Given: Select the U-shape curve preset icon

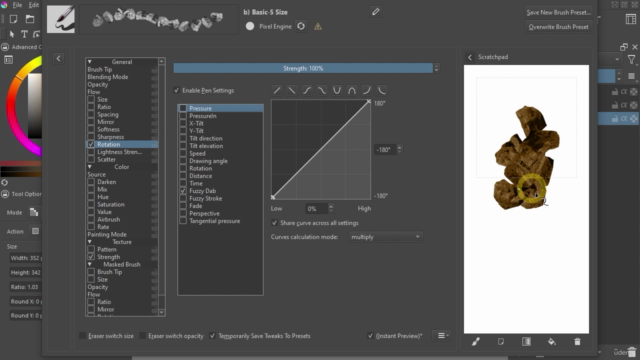Looking at the screenshot, I should [337, 90].
